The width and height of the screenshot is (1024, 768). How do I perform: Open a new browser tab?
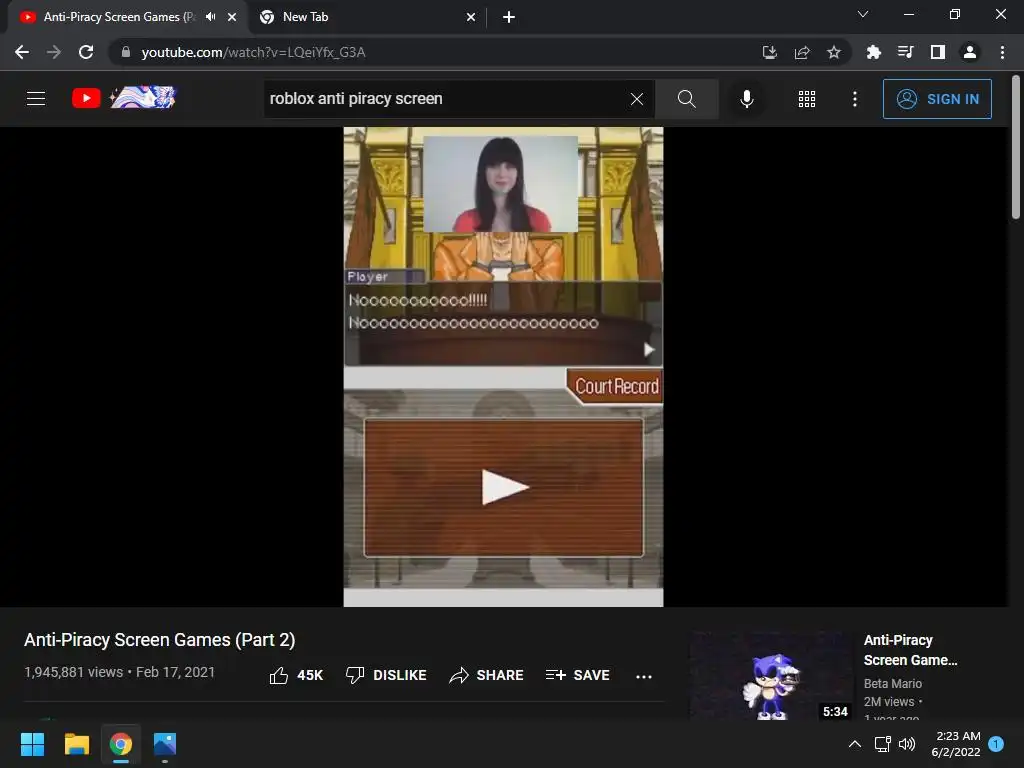pos(509,17)
